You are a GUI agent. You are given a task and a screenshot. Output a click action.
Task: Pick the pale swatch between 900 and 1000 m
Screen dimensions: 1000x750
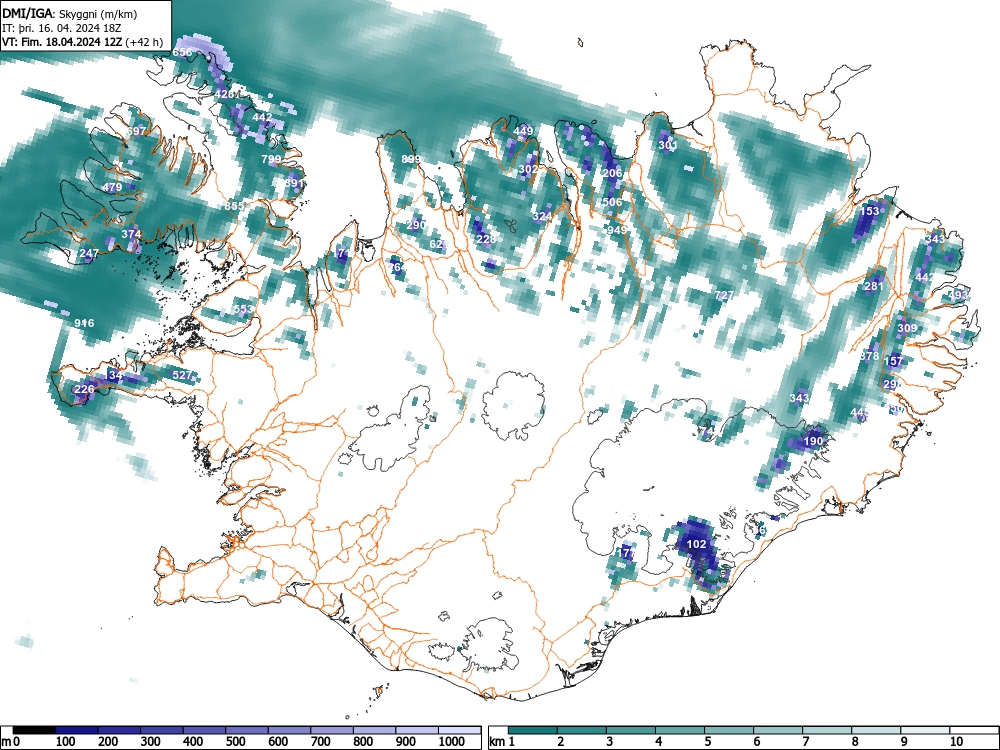(x=417, y=730)
